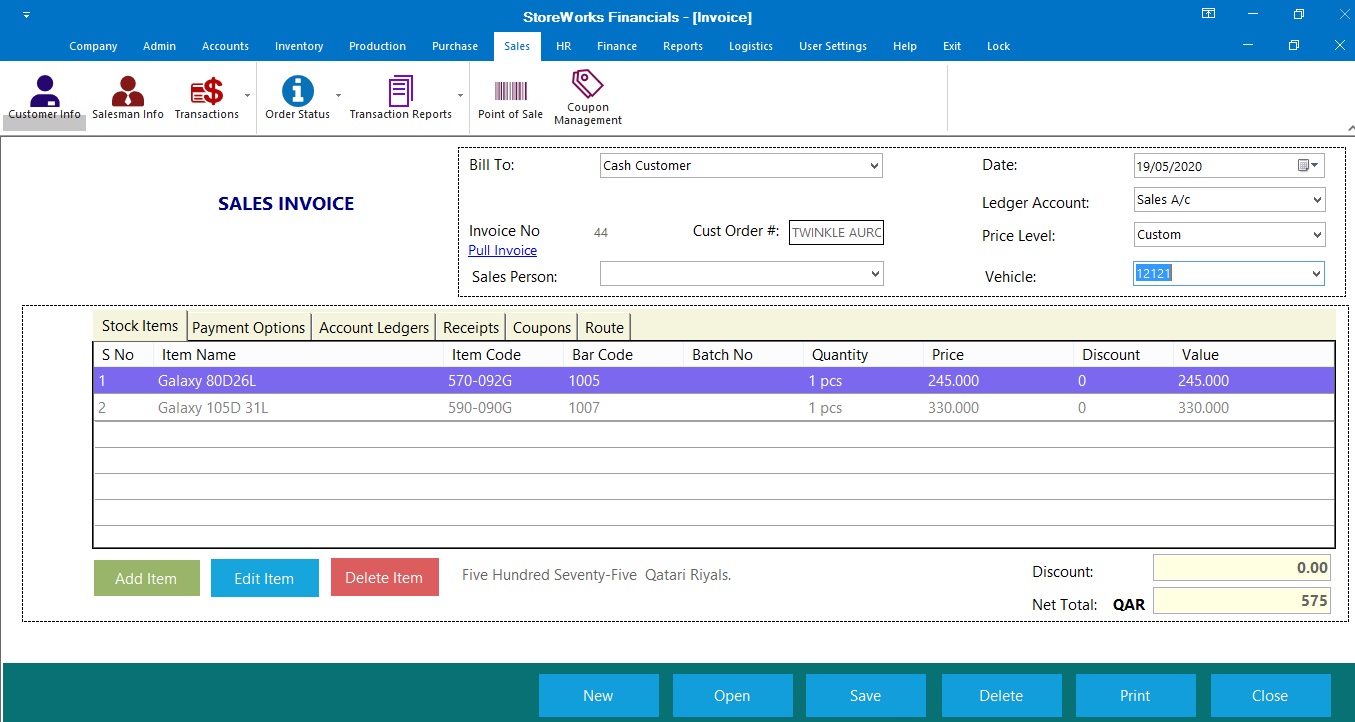Open Logistics menu

pos(751,46)
